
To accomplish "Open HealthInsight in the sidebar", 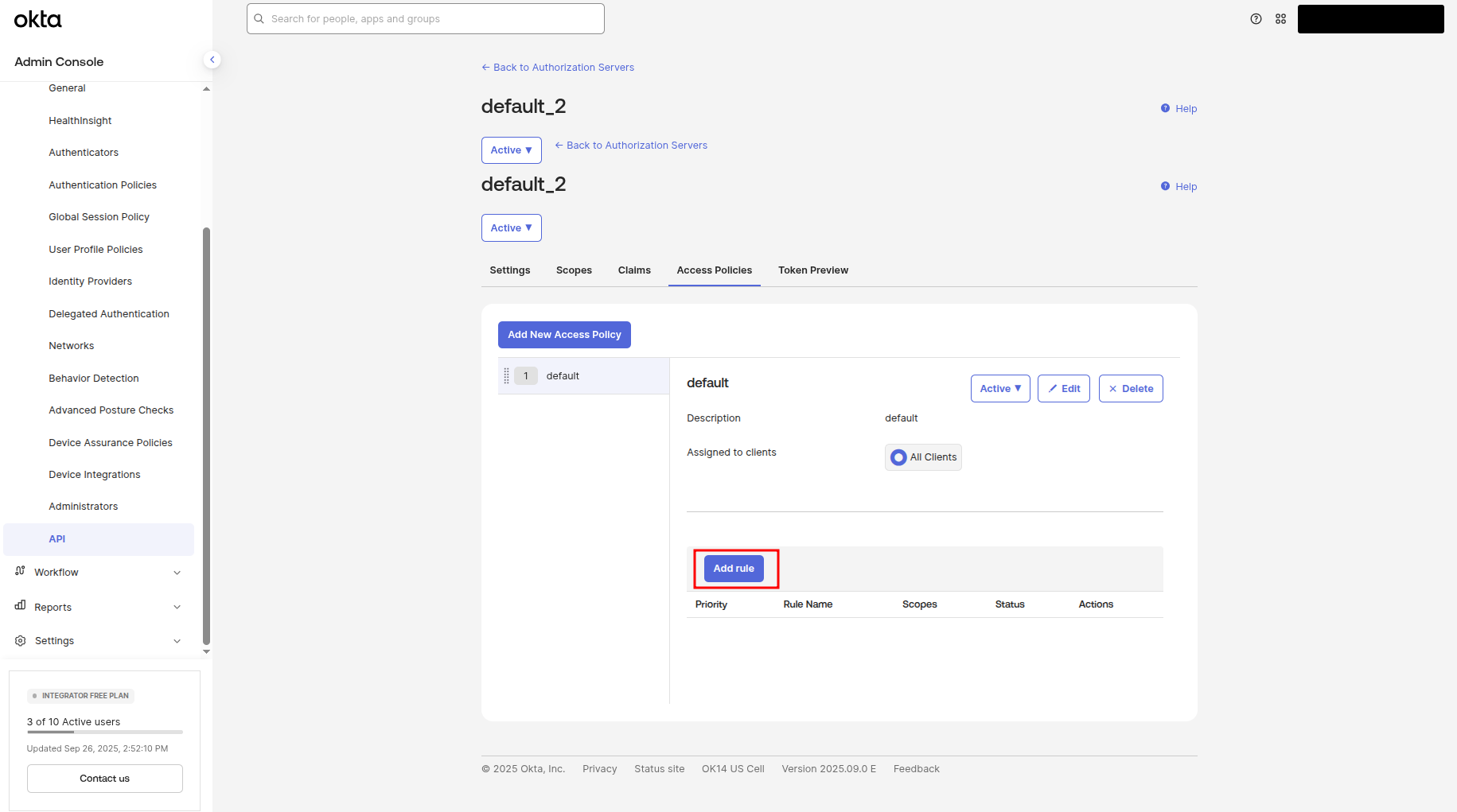I will tap(80, 121).
